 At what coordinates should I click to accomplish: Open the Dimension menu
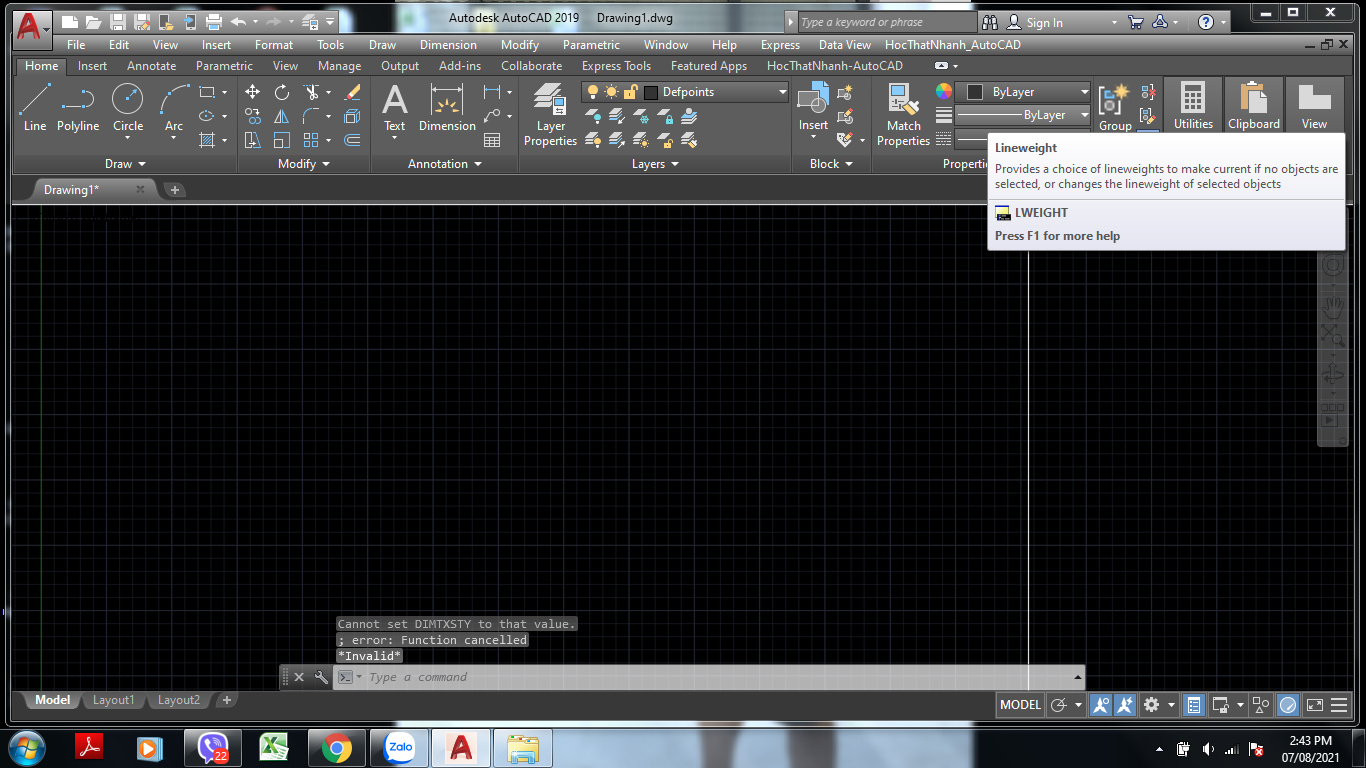449,45
